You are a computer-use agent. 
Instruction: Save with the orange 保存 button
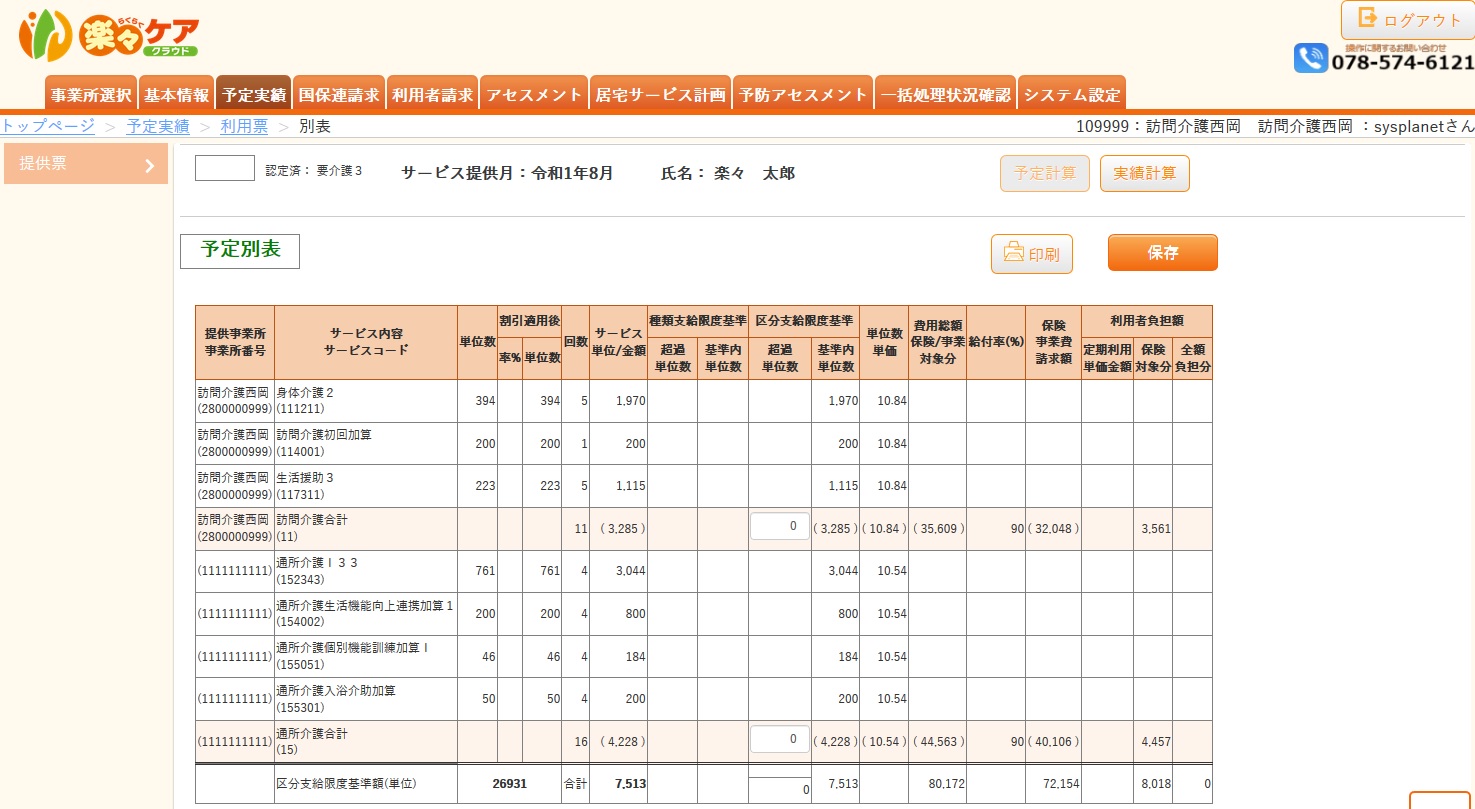[1162, 253]
